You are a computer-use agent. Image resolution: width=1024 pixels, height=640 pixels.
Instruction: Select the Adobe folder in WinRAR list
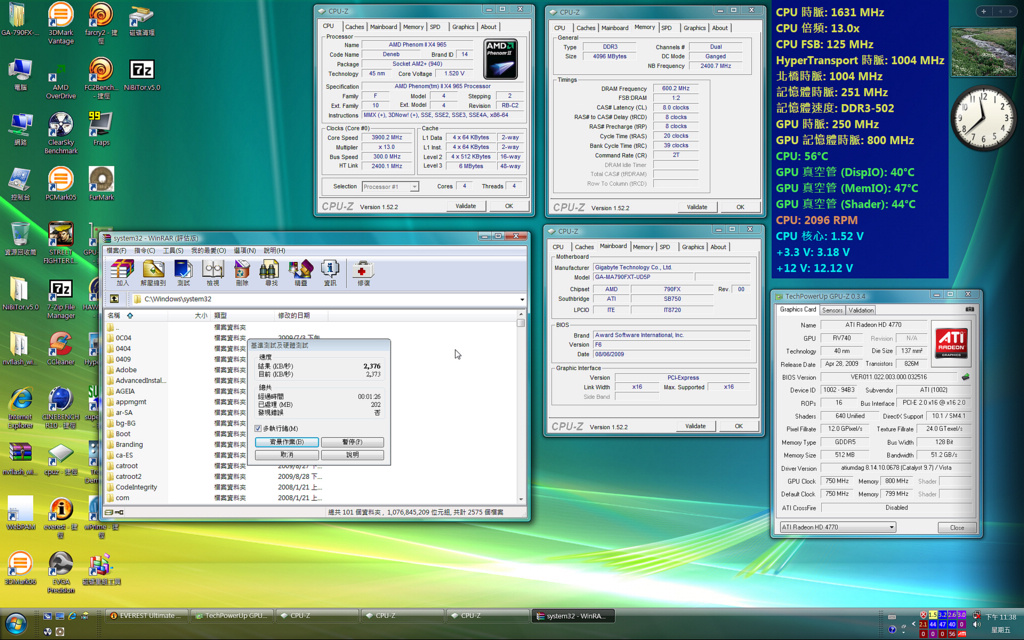click(x=126, y=370)
